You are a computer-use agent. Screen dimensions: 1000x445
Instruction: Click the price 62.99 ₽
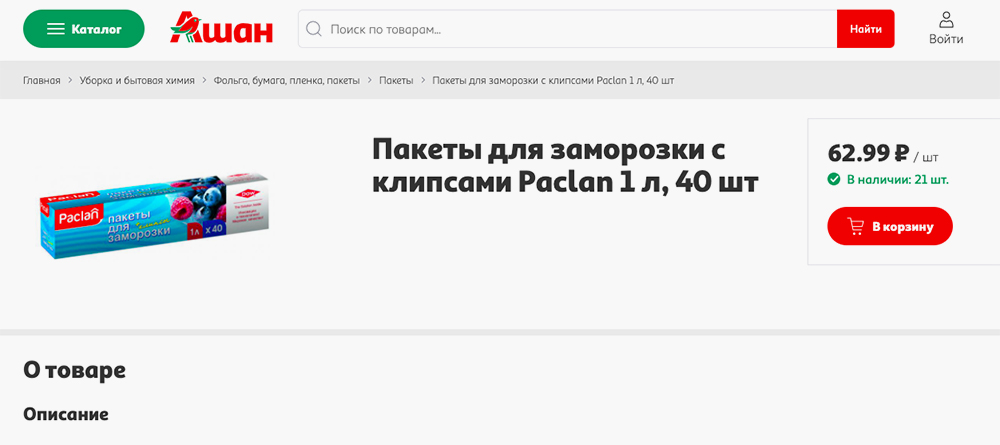coord(867,153)
